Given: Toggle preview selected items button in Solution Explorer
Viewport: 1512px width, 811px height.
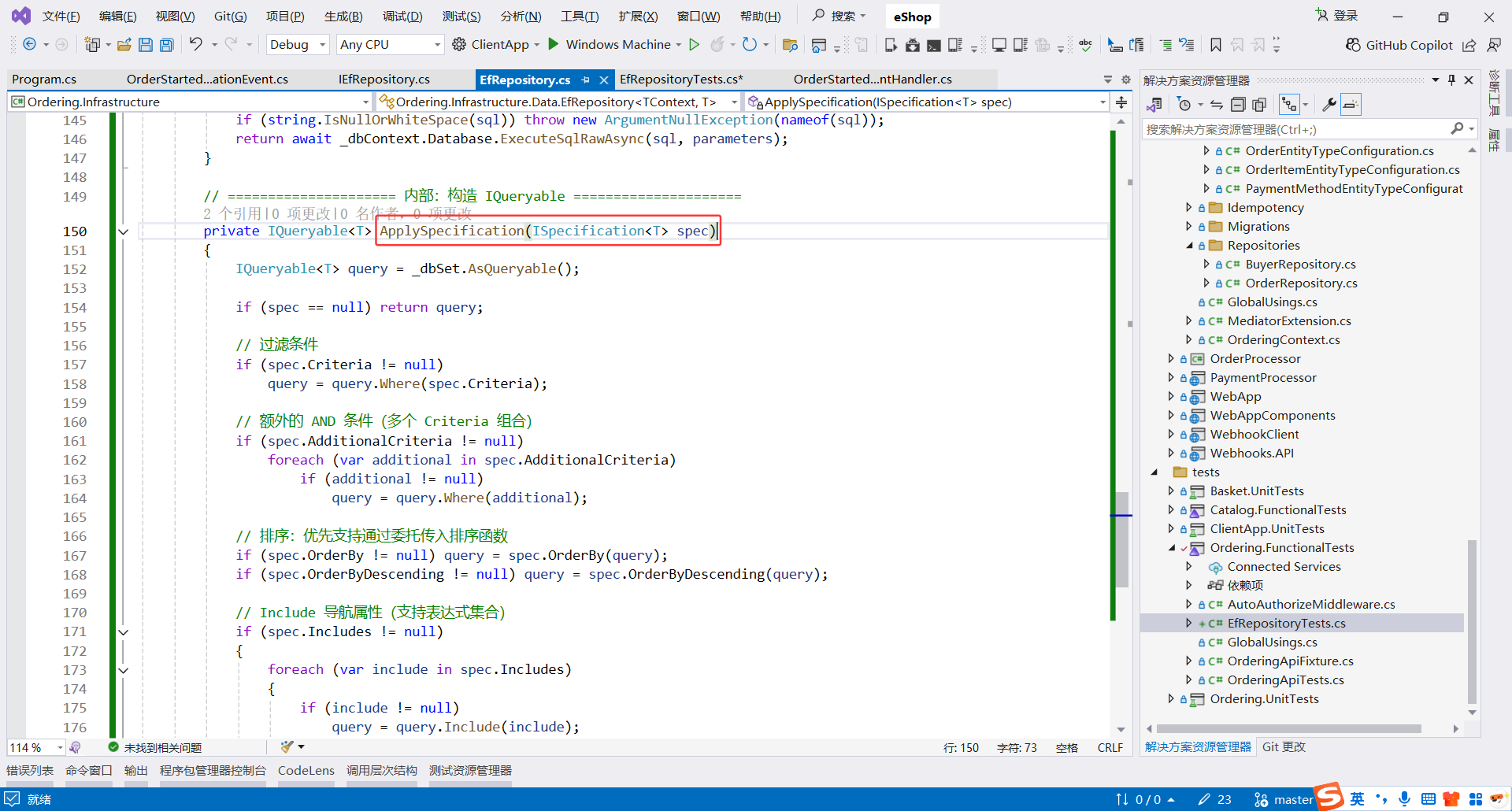Looking at the screenshot, I should (1351, 105).
